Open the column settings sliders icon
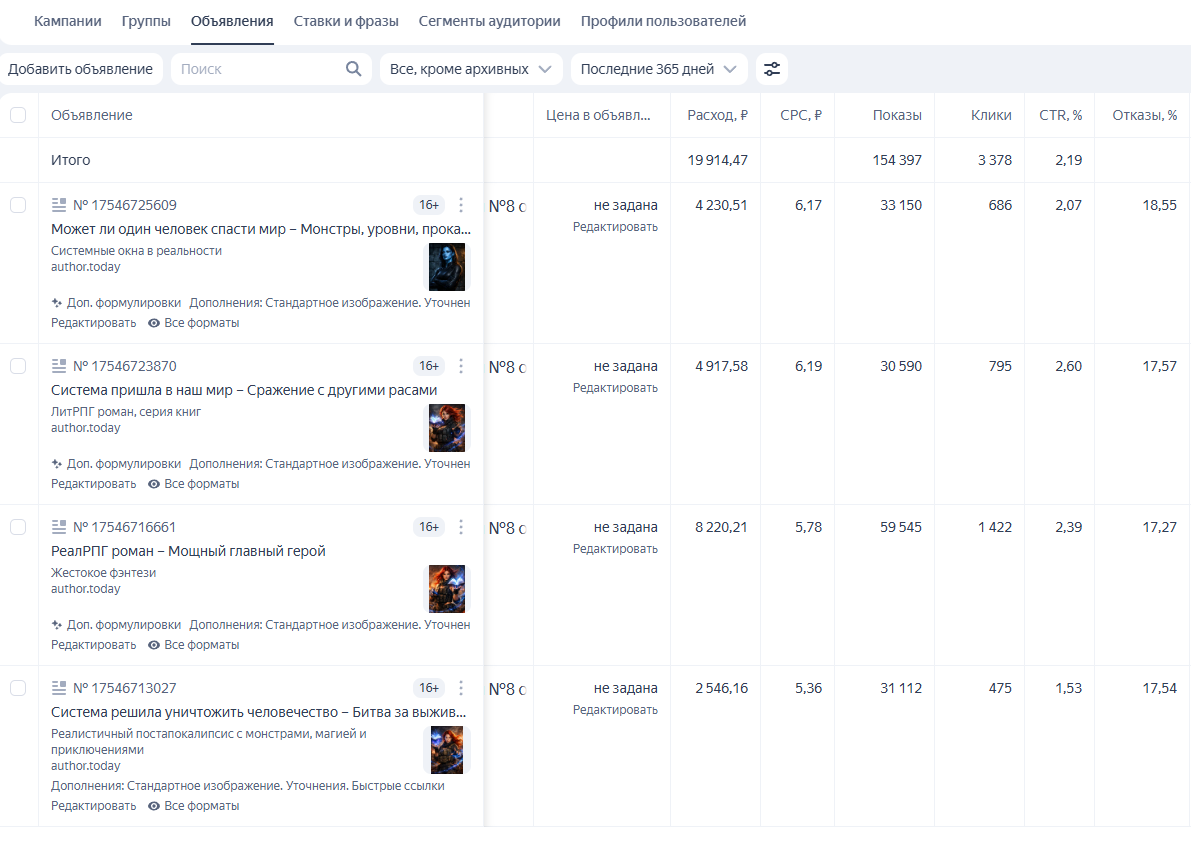 point(772,69)
